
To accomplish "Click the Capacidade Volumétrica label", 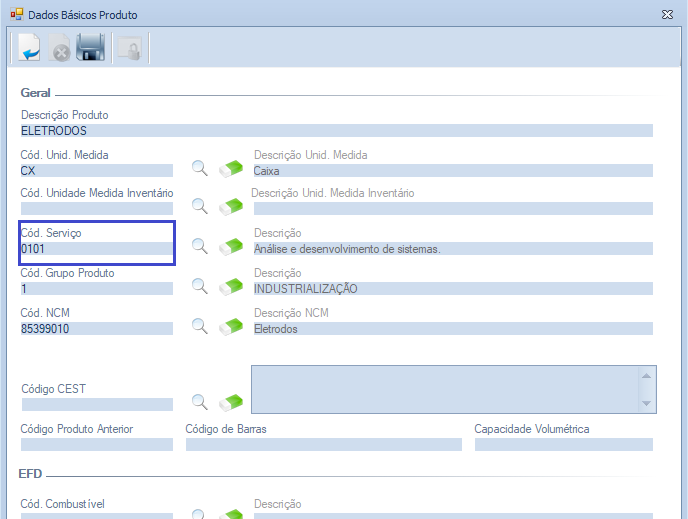I will point(532,429).
